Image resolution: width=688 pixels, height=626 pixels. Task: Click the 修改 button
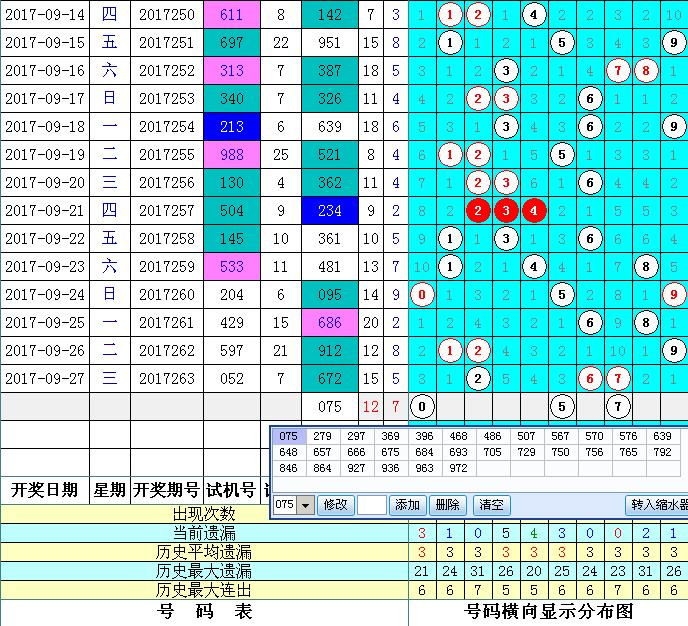pos(336,505)
